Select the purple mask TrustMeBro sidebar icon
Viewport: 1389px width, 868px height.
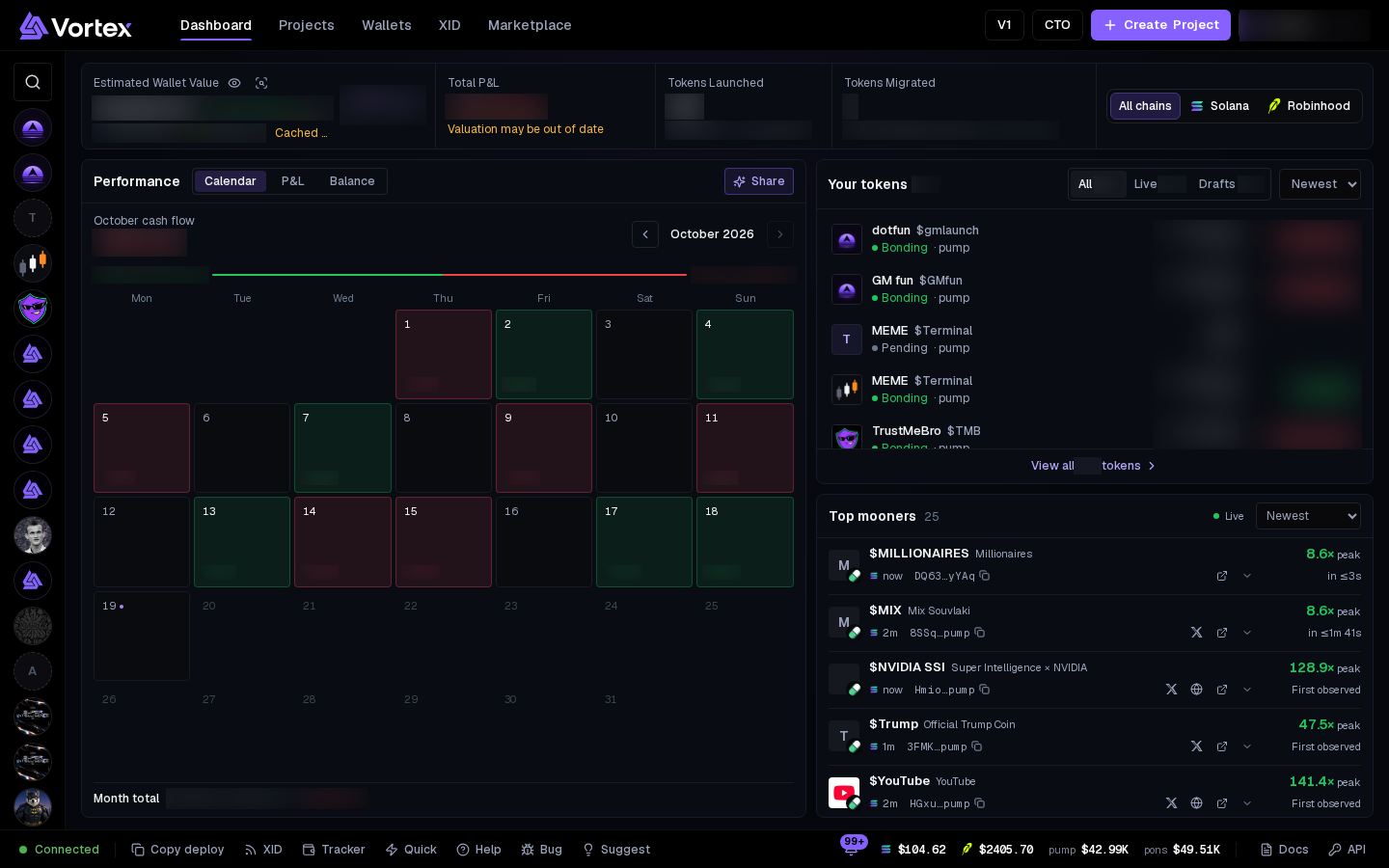pos(33,309)
